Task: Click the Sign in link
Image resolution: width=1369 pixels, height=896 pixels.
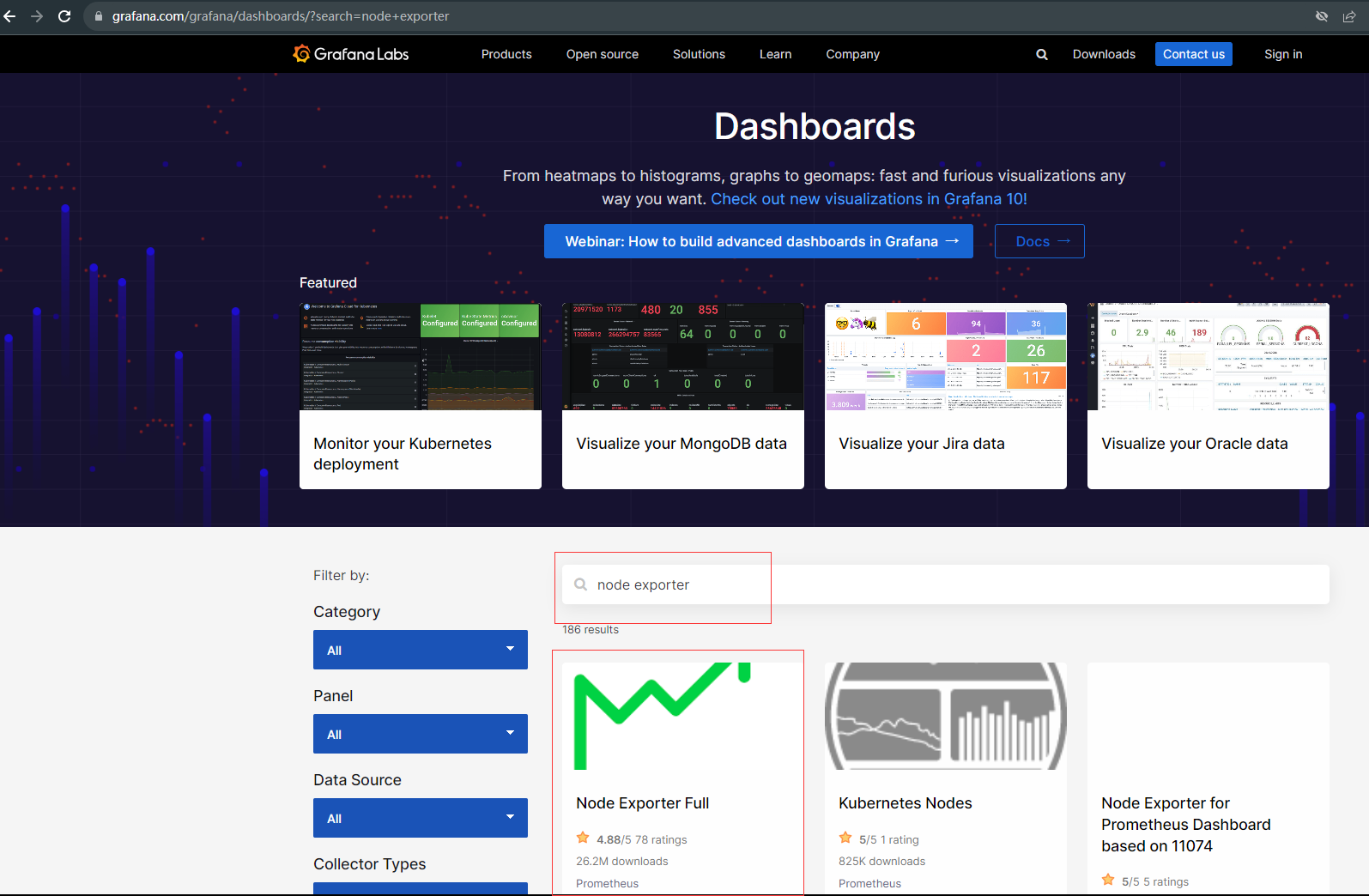Action: click(1283, 54)
